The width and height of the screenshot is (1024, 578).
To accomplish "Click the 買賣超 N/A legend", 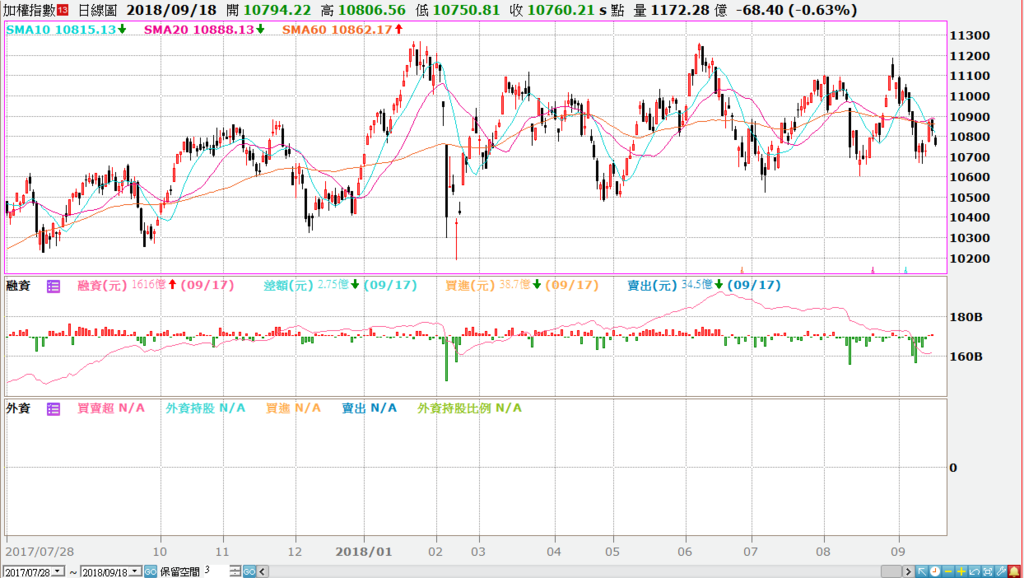I will pos(110,408).
